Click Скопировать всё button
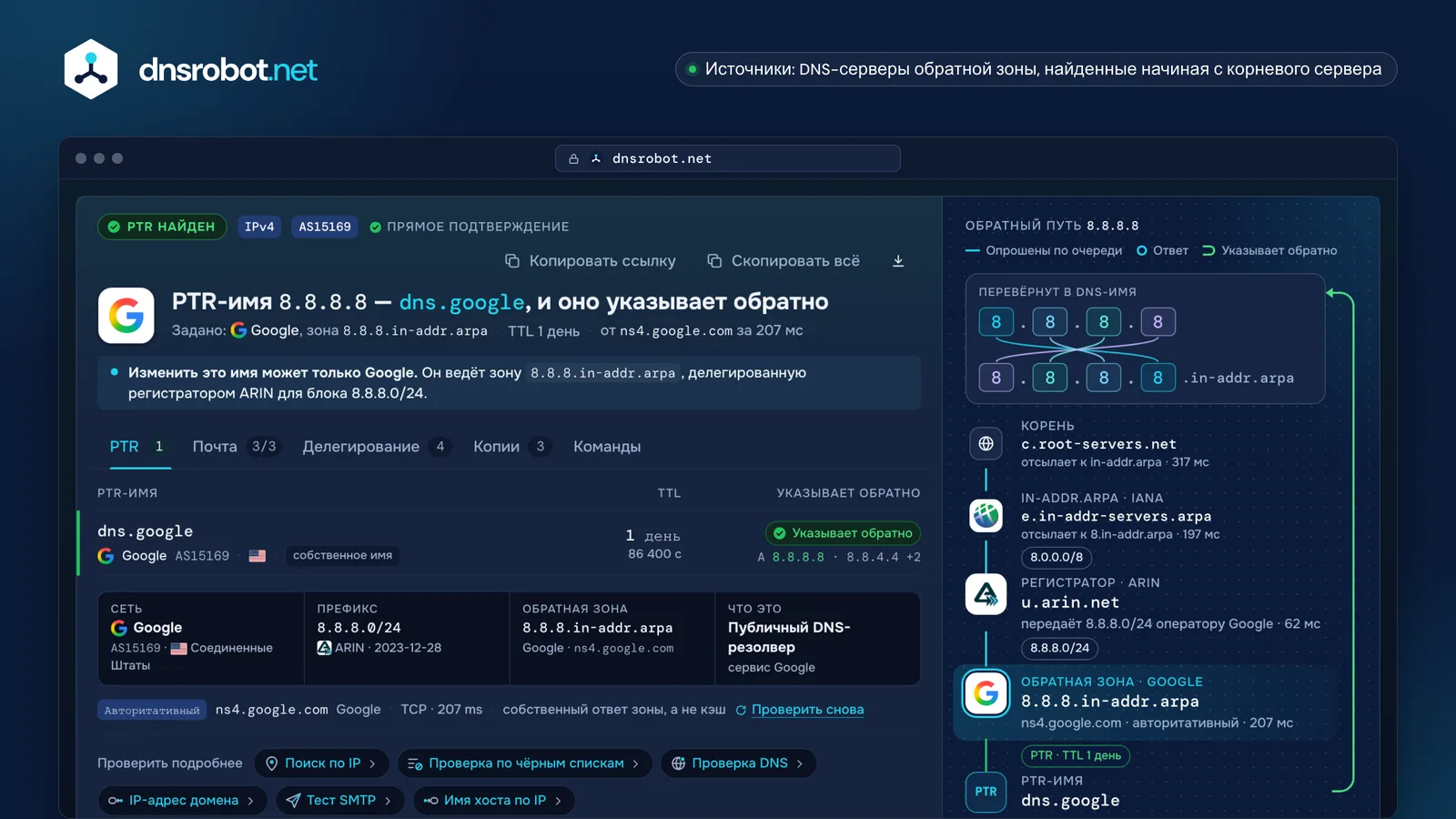The image size is (1456, 819). (784, 261)
